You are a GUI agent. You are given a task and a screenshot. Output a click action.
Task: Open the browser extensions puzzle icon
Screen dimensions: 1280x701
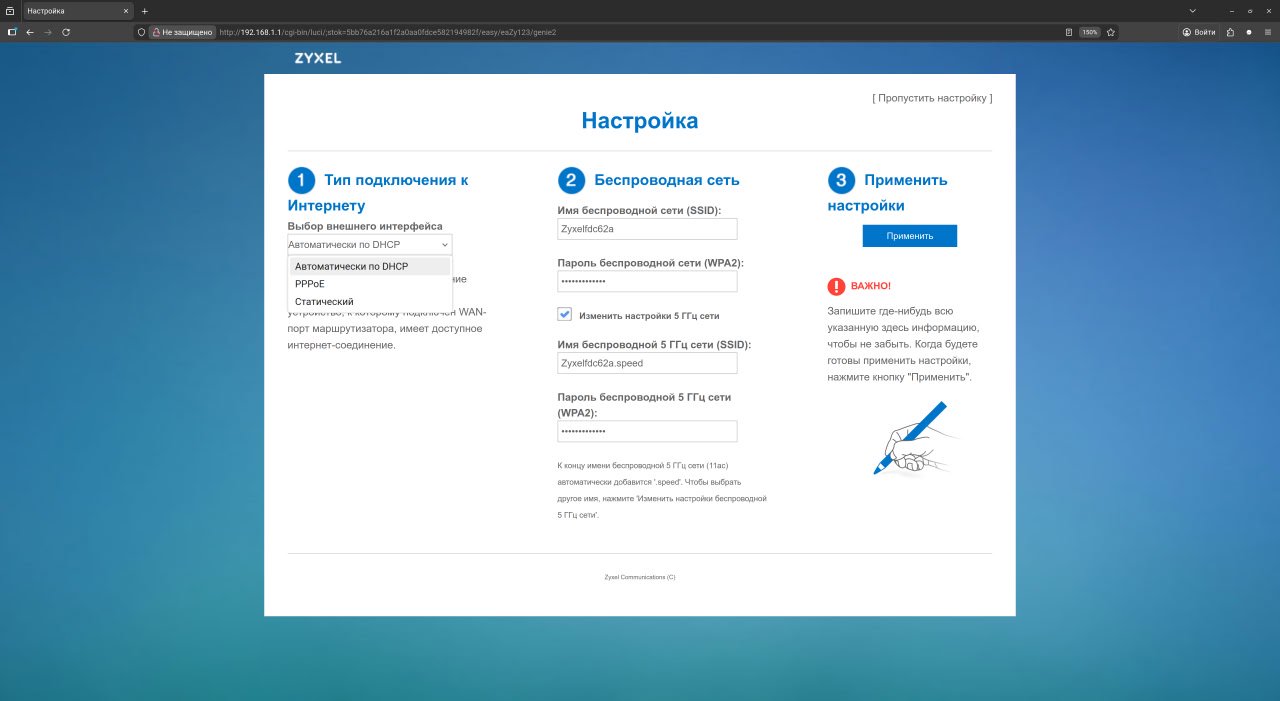pos(1230,32)
